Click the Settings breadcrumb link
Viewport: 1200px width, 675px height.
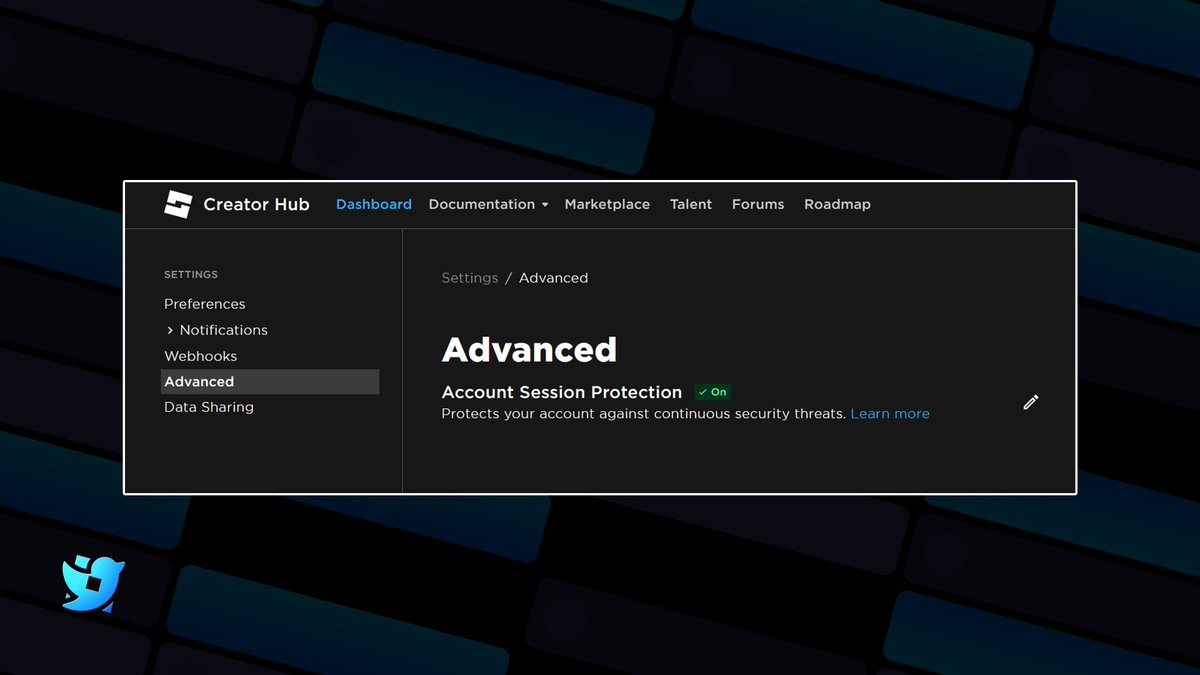470,278
